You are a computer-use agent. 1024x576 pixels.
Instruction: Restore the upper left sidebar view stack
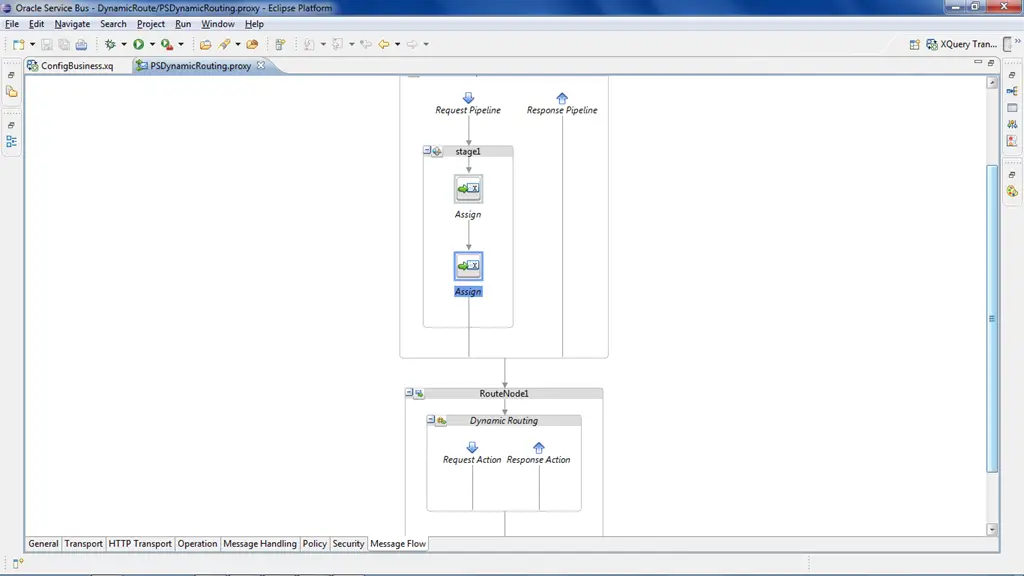pyautogui.click(x=11, y=75)
